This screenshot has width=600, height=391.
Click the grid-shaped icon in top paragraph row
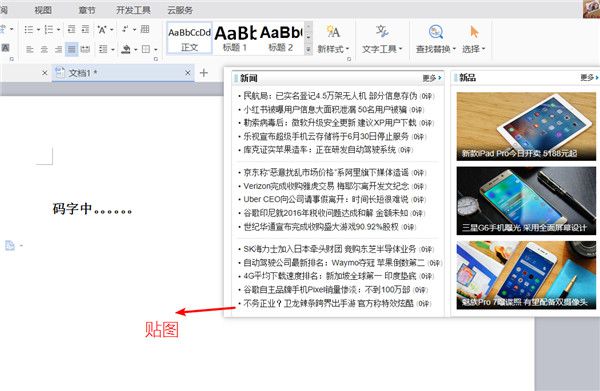(x=145, y=29)
